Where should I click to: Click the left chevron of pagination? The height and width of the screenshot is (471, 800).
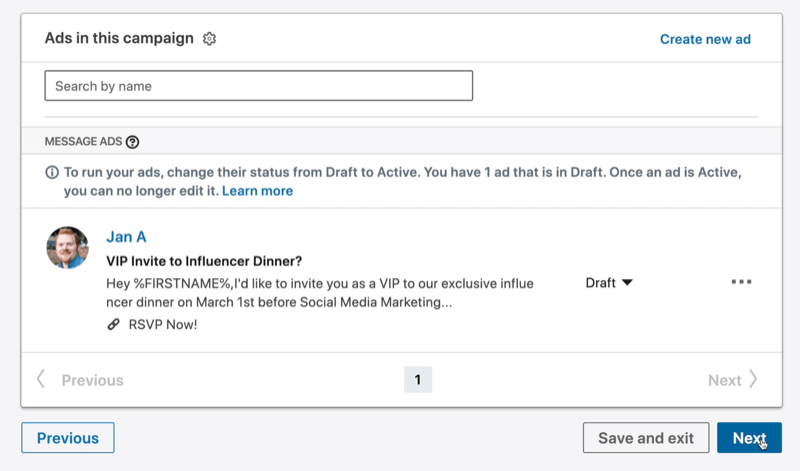(41, 379)
